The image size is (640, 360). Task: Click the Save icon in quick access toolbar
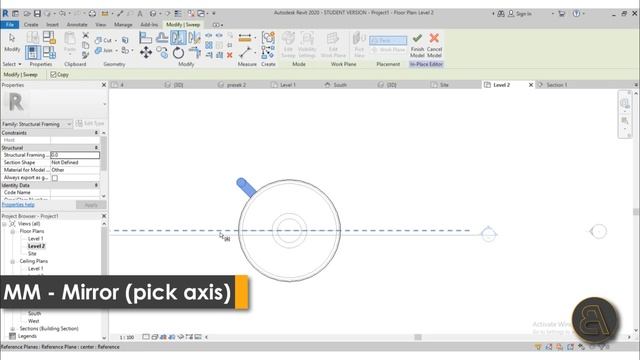click(x=37, y=13)
